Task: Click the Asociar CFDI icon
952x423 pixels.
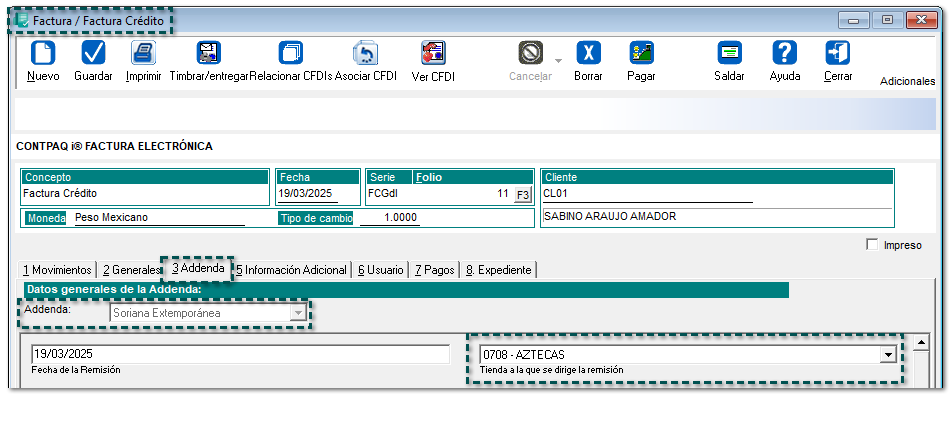Action: [x=366, y=53]
